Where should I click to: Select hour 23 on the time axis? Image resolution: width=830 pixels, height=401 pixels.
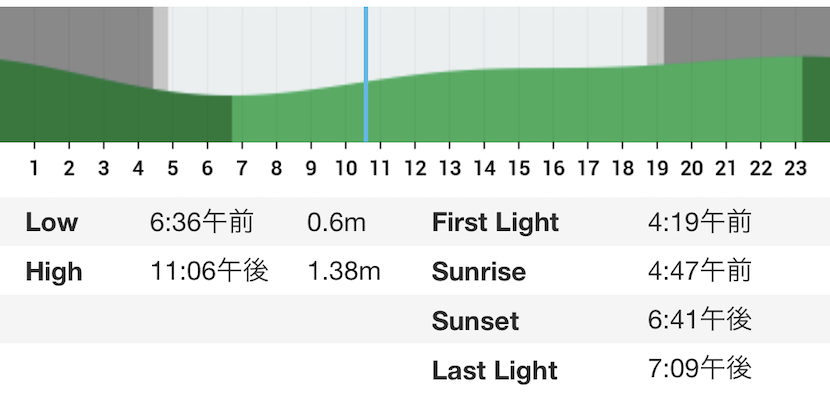795,168
